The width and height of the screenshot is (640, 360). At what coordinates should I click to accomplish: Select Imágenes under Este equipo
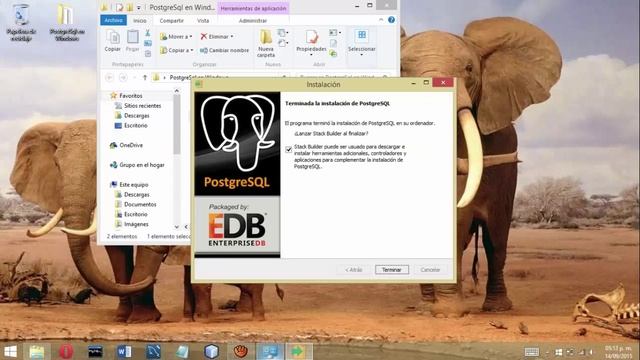pyautogui.click(x=136, y=224)
